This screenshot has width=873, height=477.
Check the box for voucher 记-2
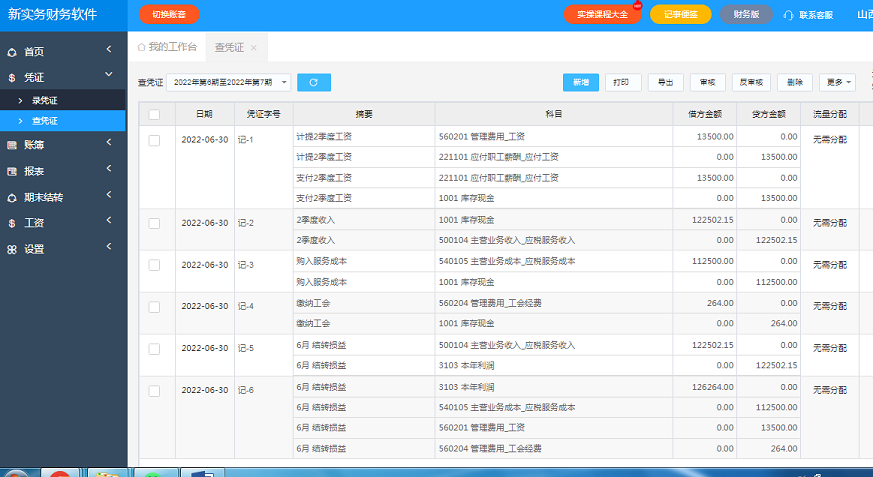pyautogui.click(x=154, y=223)
